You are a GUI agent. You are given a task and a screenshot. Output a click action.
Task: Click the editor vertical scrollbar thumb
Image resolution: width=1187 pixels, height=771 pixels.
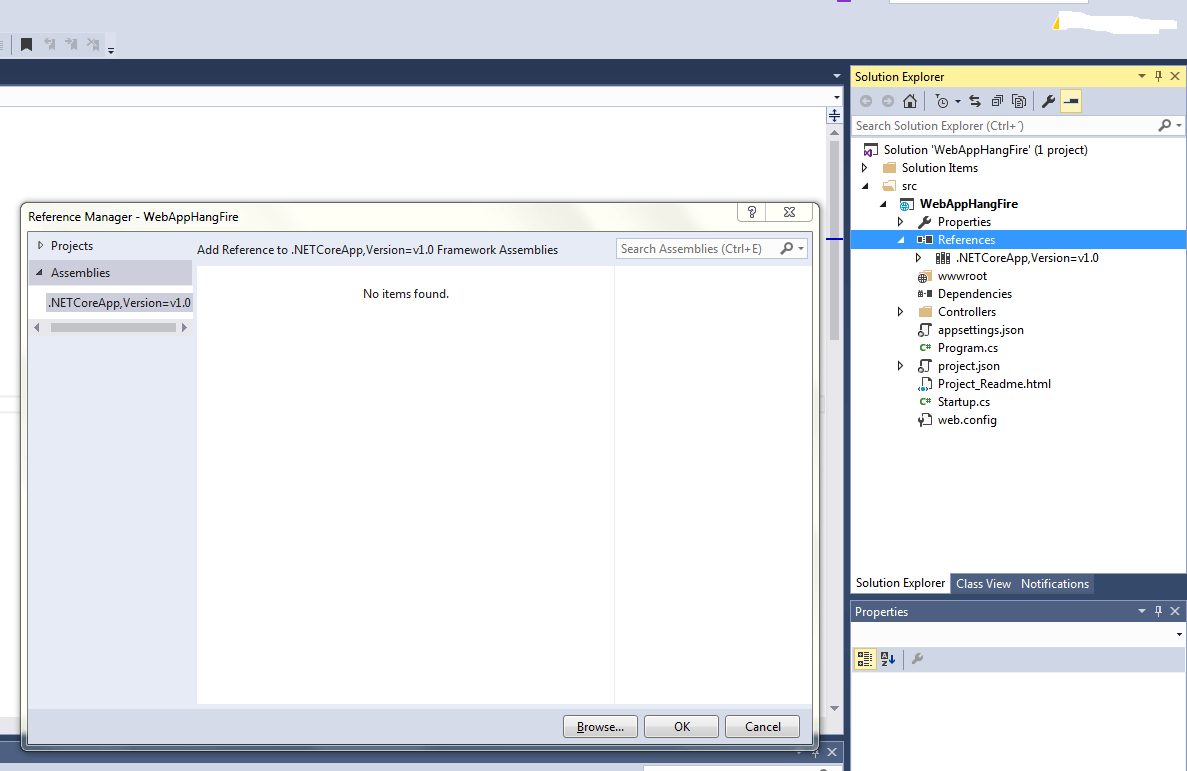(x=834, y=240)
